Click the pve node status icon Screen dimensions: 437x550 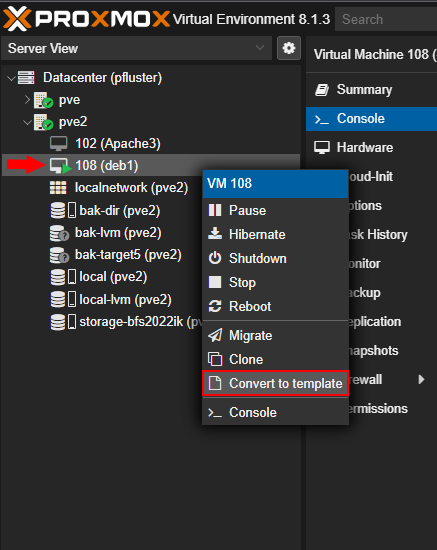pos(43,100)
